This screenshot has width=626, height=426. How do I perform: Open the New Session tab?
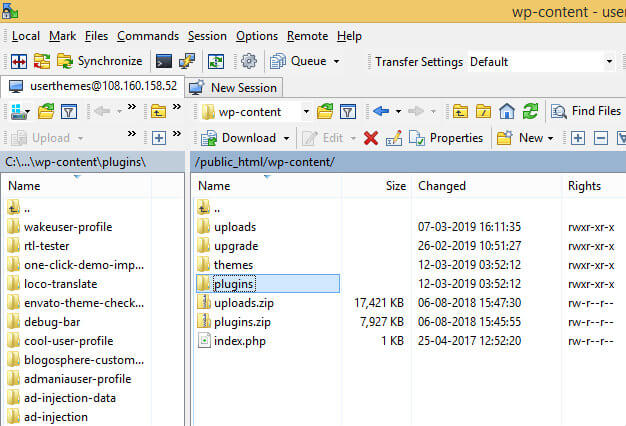234,87
